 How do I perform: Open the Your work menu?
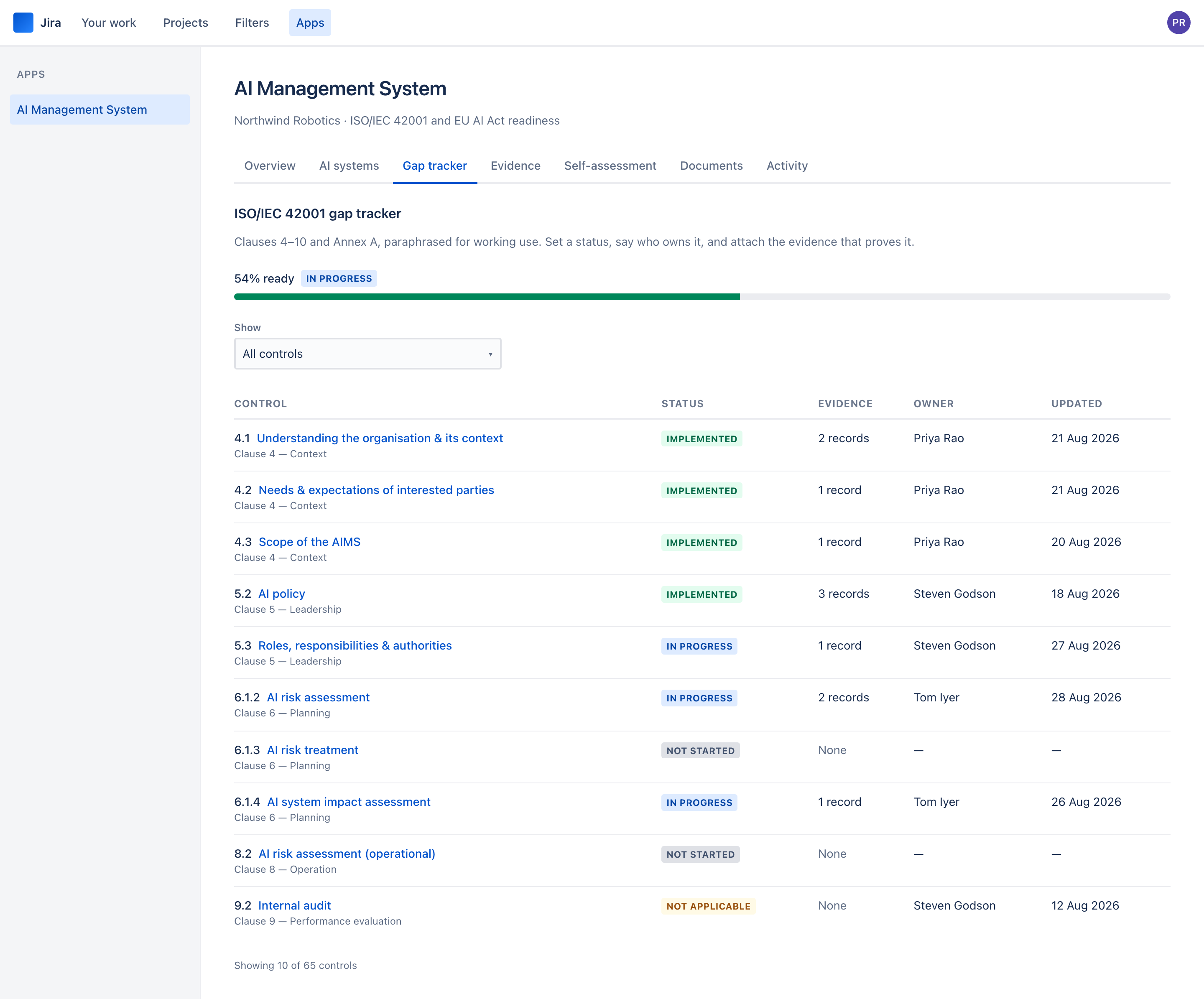(x=108, y=22)
